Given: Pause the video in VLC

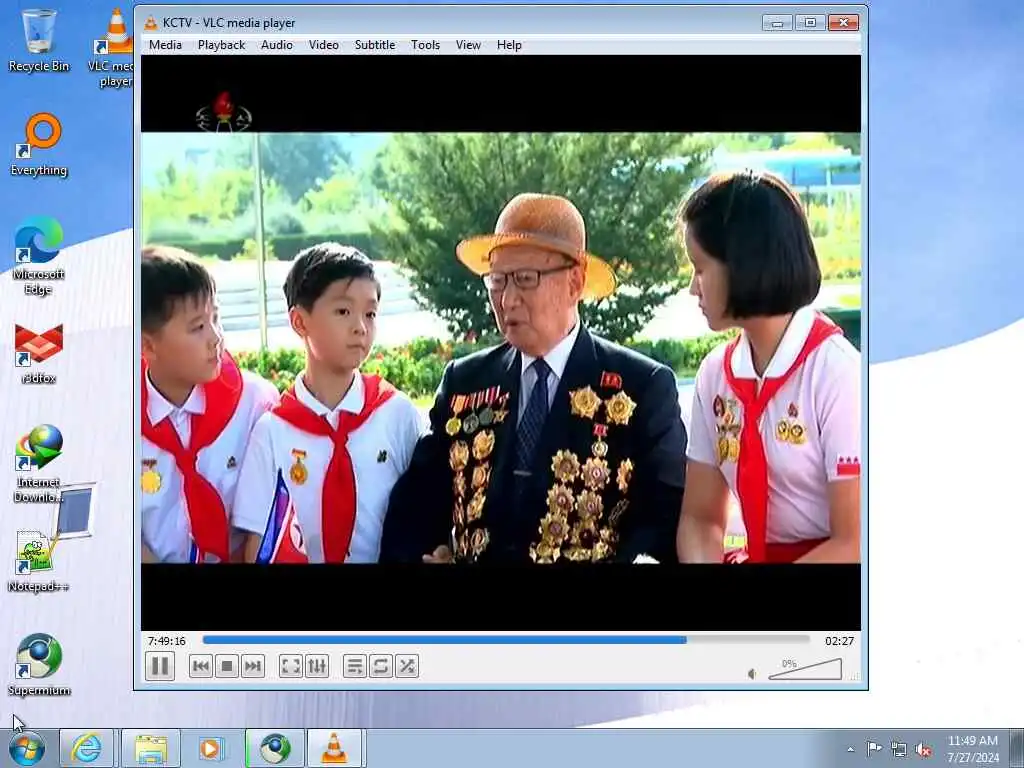Looking at the screenshot, I should 160,666.
